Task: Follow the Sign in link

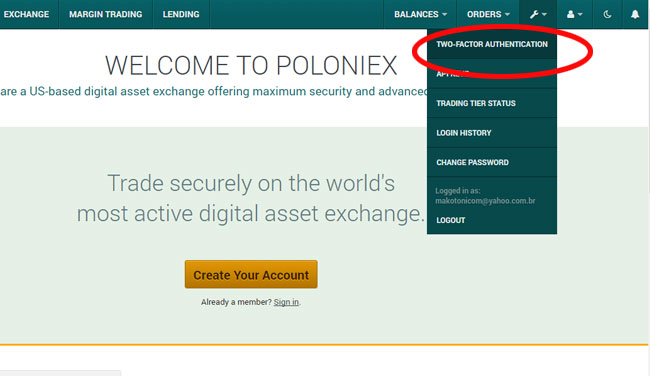Action: point(286,302)
